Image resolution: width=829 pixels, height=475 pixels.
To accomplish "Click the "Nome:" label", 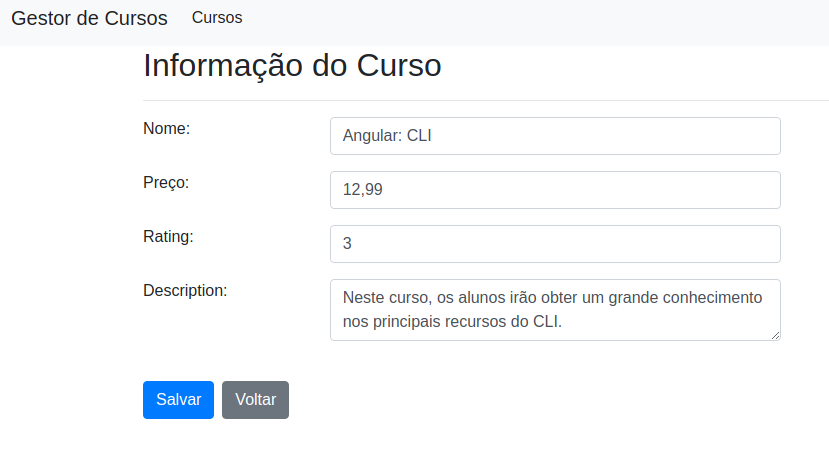I will click(x=167, y=129).
